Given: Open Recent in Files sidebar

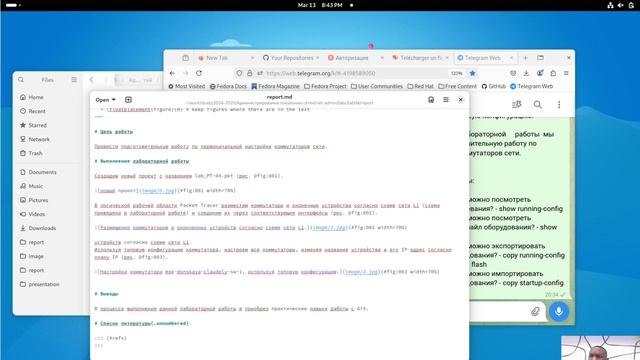Looking at the screenshot, I should [47, 111].
